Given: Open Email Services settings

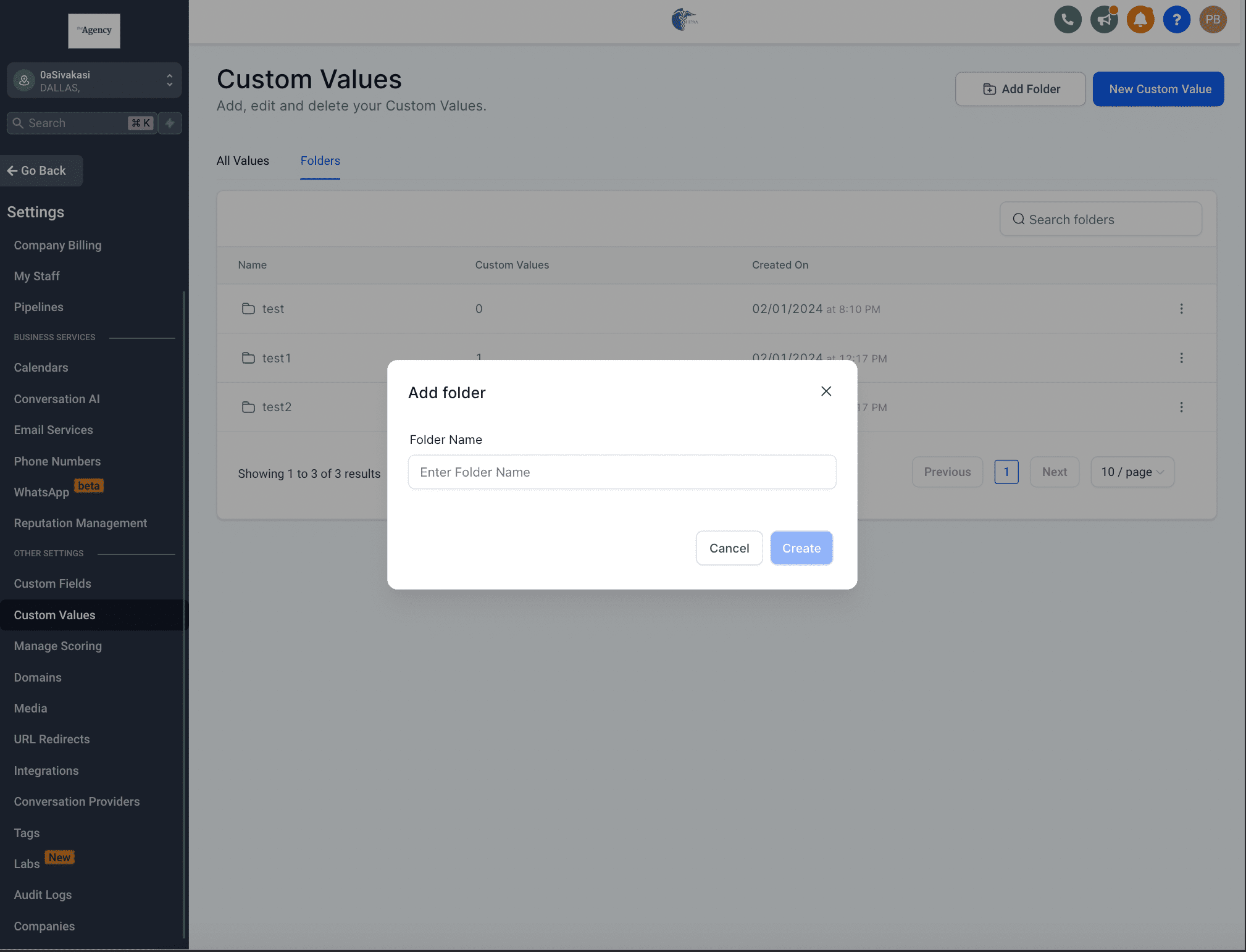Looking at the screenshot, I should click(53, 430).
